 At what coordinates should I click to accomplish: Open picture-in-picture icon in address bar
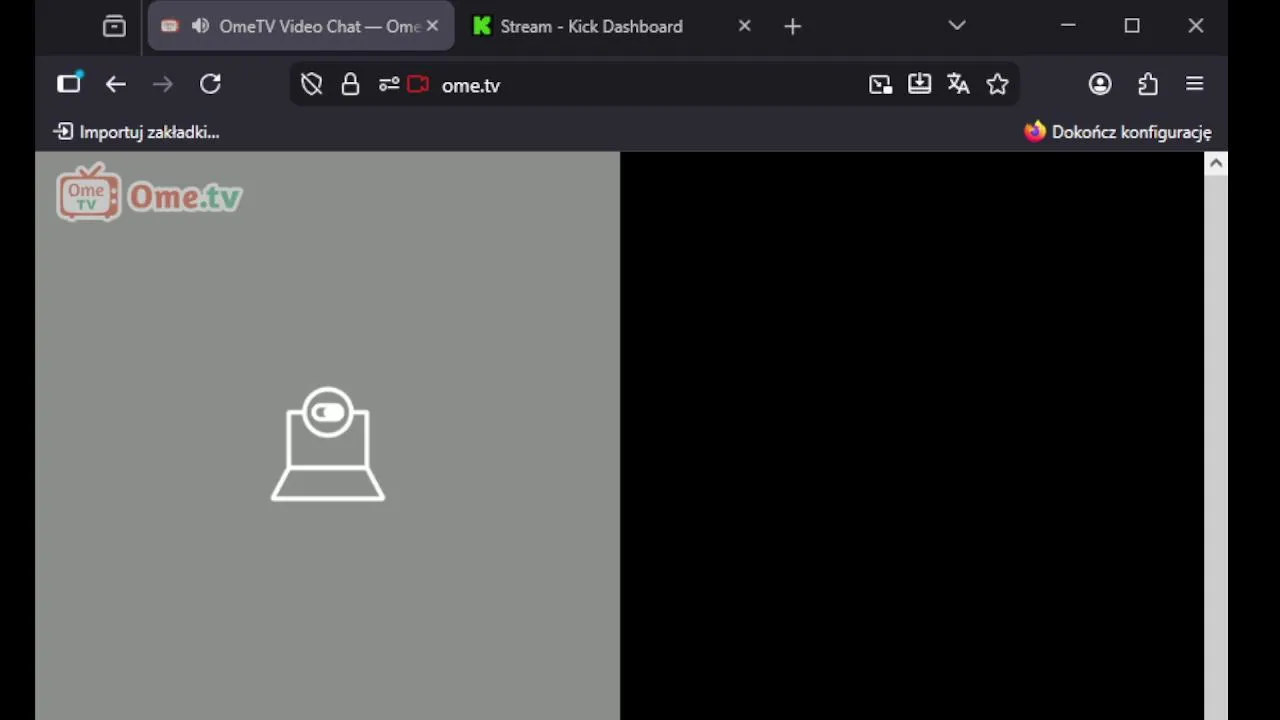point(880,85)
